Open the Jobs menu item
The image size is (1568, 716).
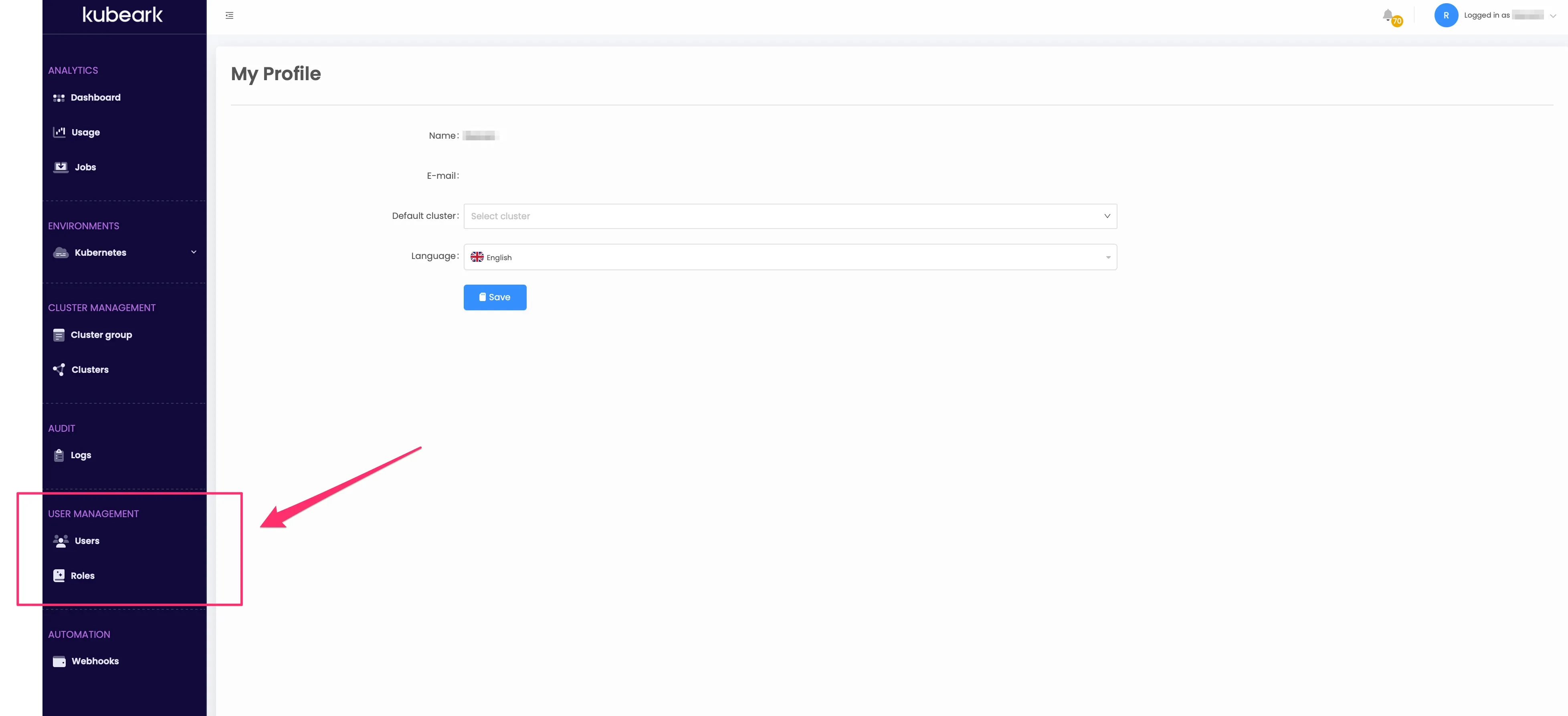pos(85,168)
